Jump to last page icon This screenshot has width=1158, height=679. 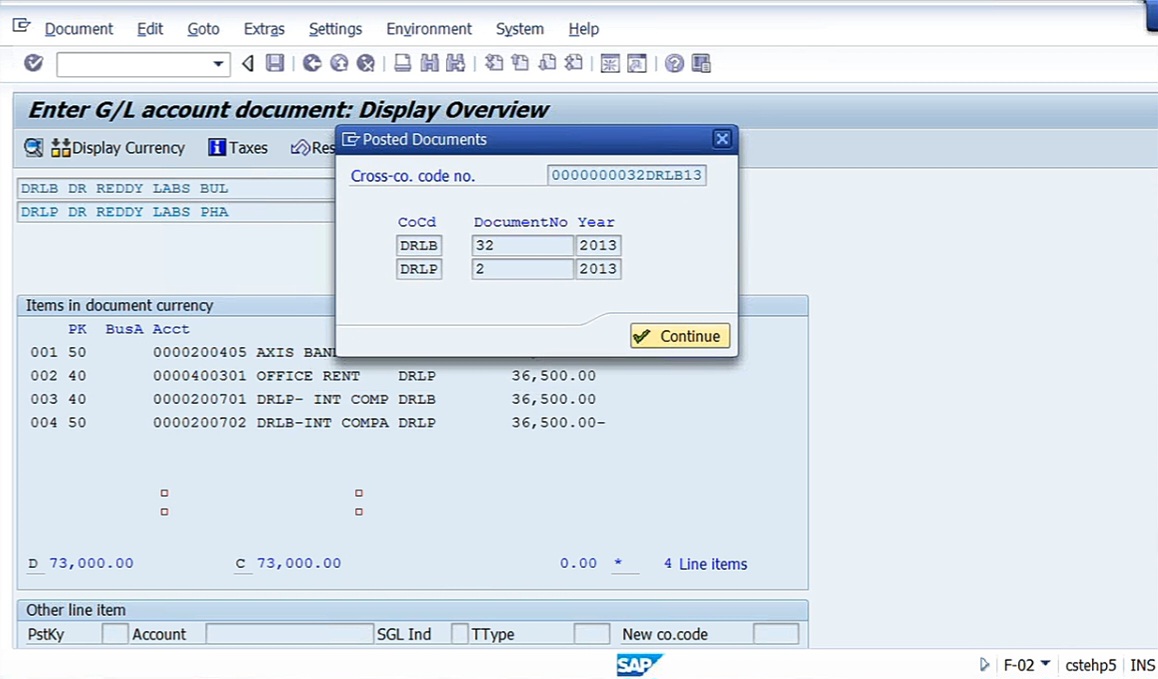click(573, 64)
